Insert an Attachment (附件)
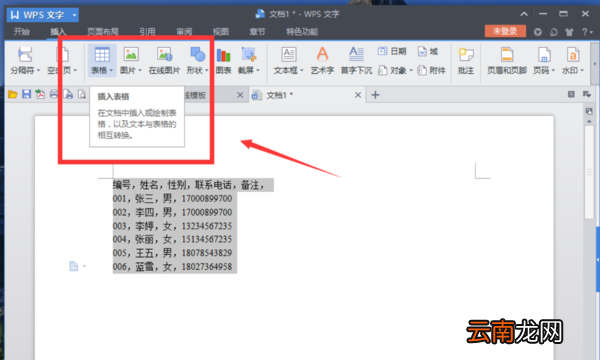600x360 pixels. 432,70
